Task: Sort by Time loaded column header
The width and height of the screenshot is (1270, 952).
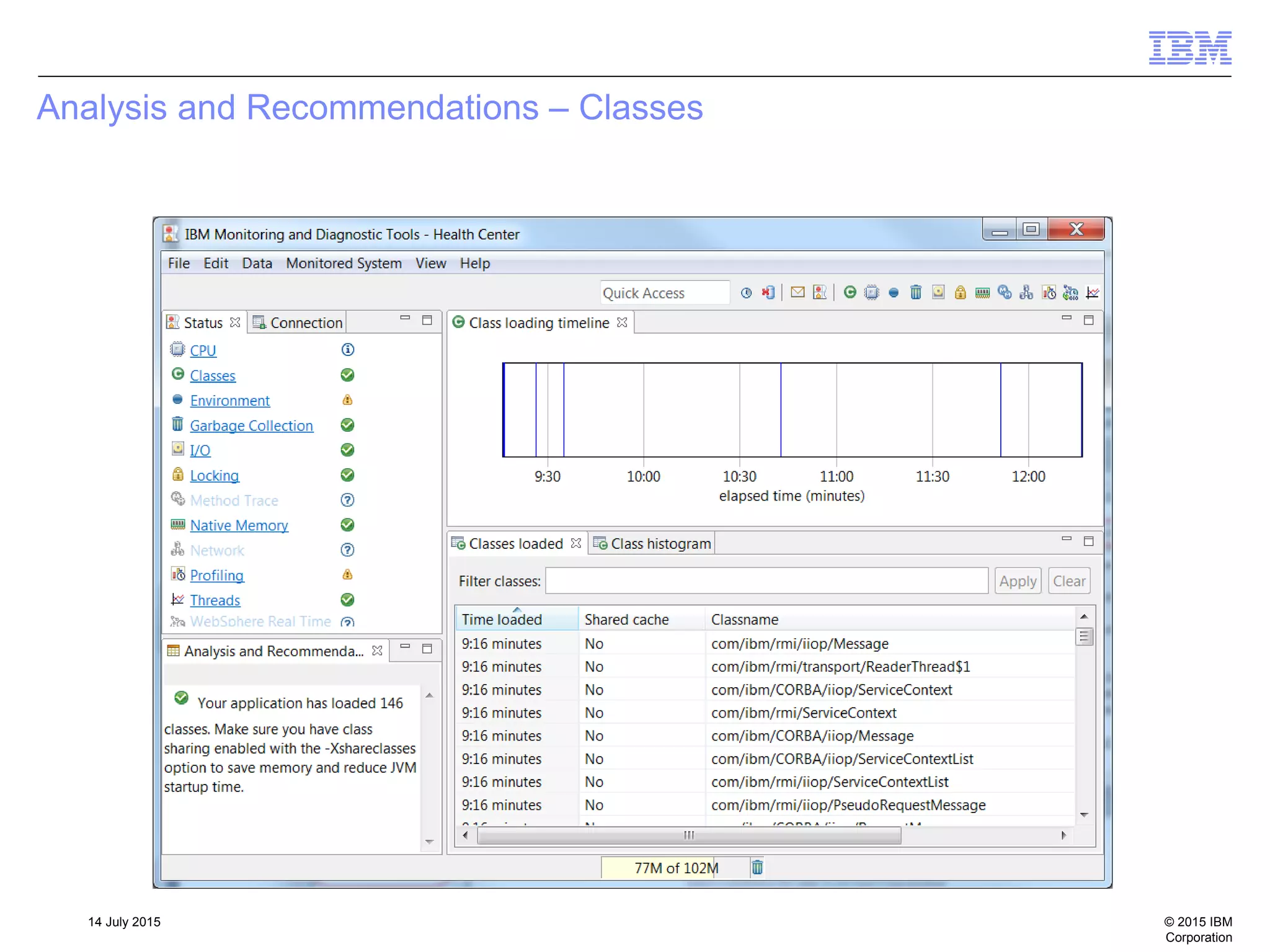Action: tap(517, 619)
